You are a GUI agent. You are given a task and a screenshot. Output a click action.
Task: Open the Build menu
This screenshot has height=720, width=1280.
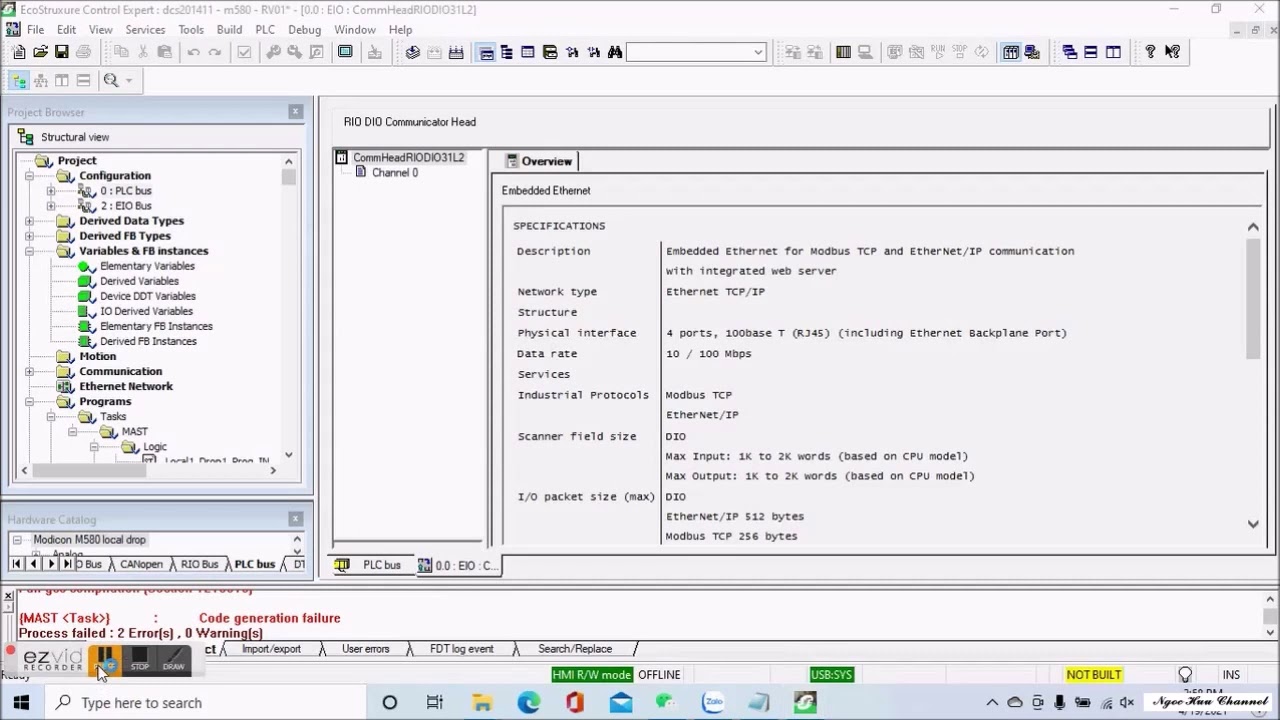[x=229, y=30]
